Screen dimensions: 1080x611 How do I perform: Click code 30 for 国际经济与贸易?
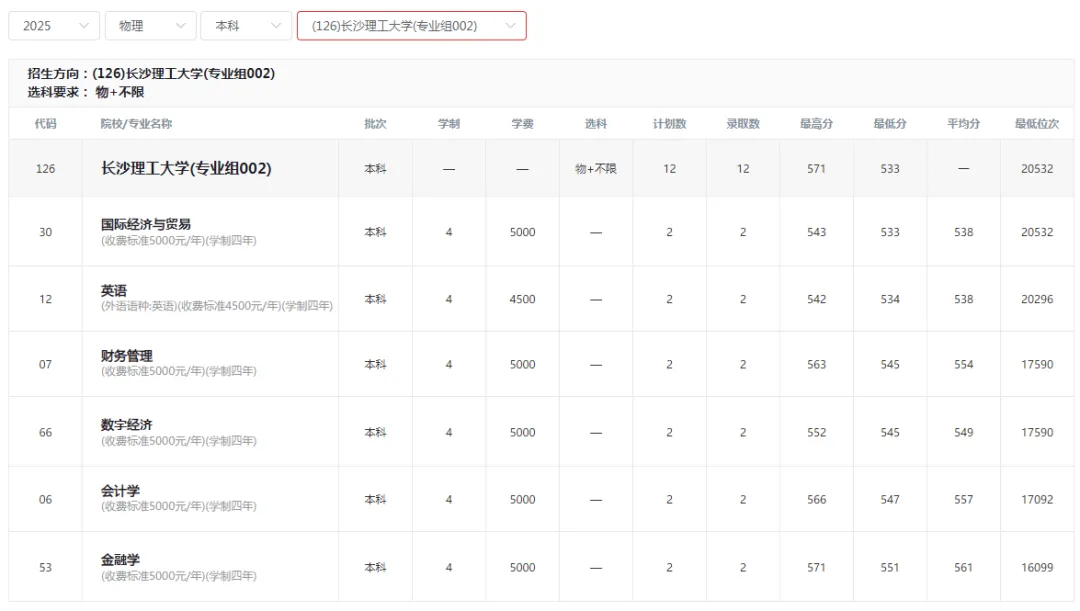45,232
